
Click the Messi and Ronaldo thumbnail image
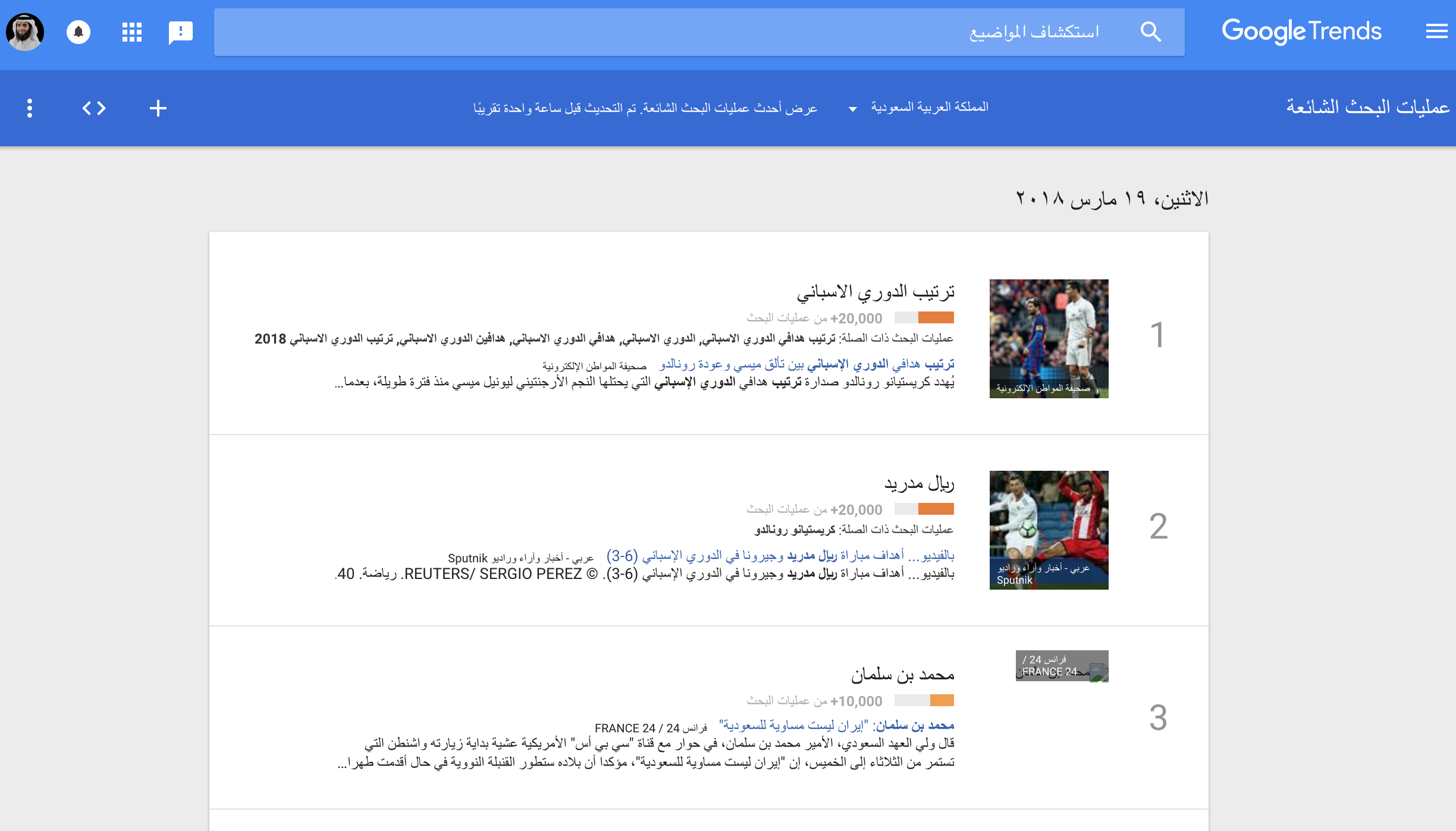(1049, 338)
